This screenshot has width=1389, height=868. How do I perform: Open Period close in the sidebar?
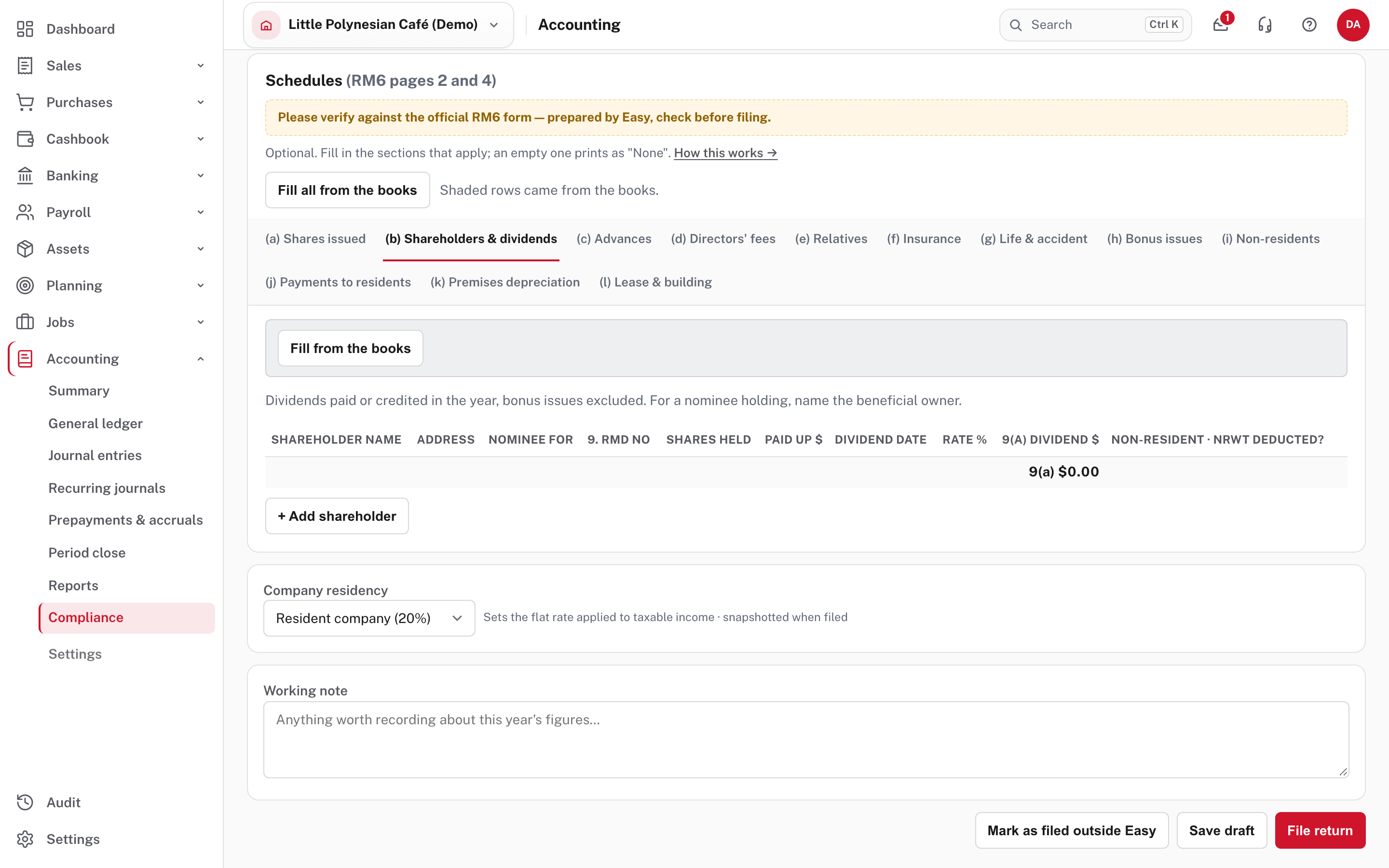pyautogui.click(x=87, y=553)
